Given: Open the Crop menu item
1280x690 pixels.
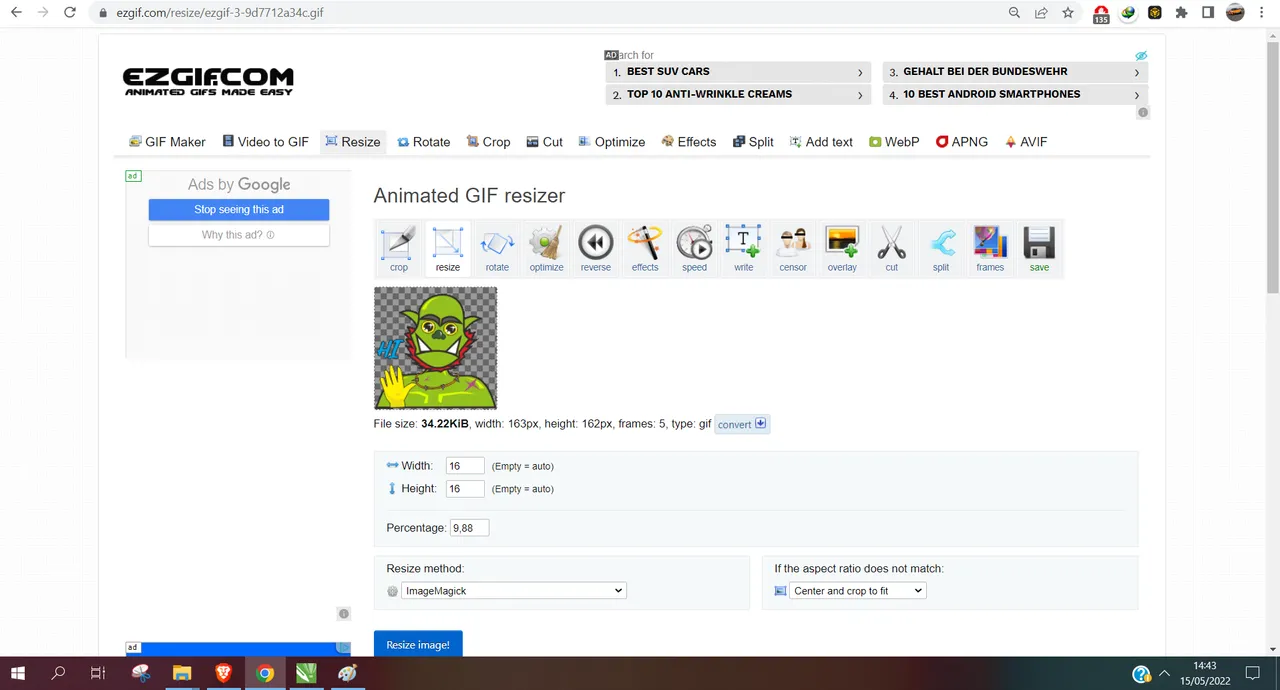Looking at the screenshot, I should click(x=489, y=142).
